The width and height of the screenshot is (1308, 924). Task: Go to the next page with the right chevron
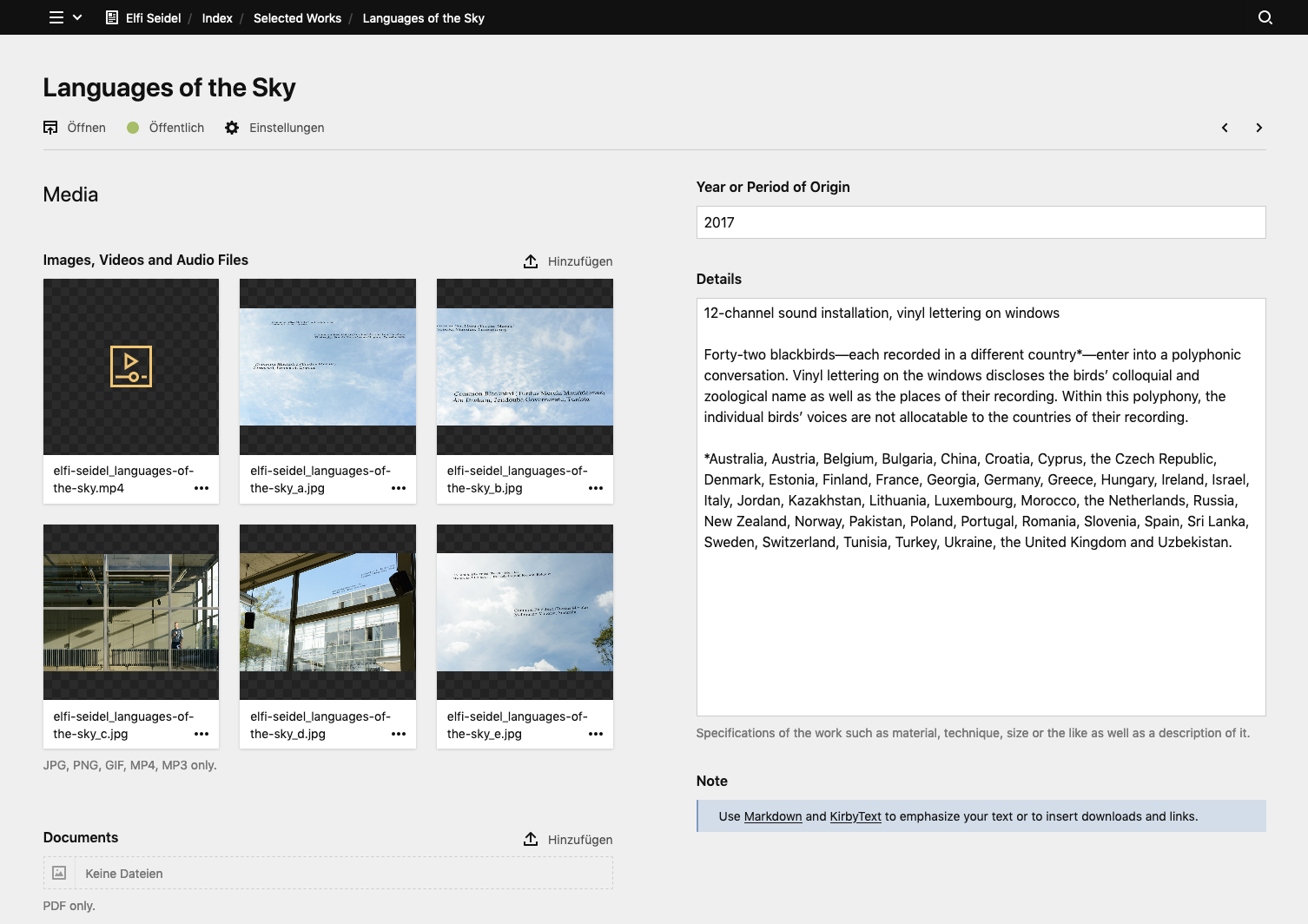[1258, 128]
